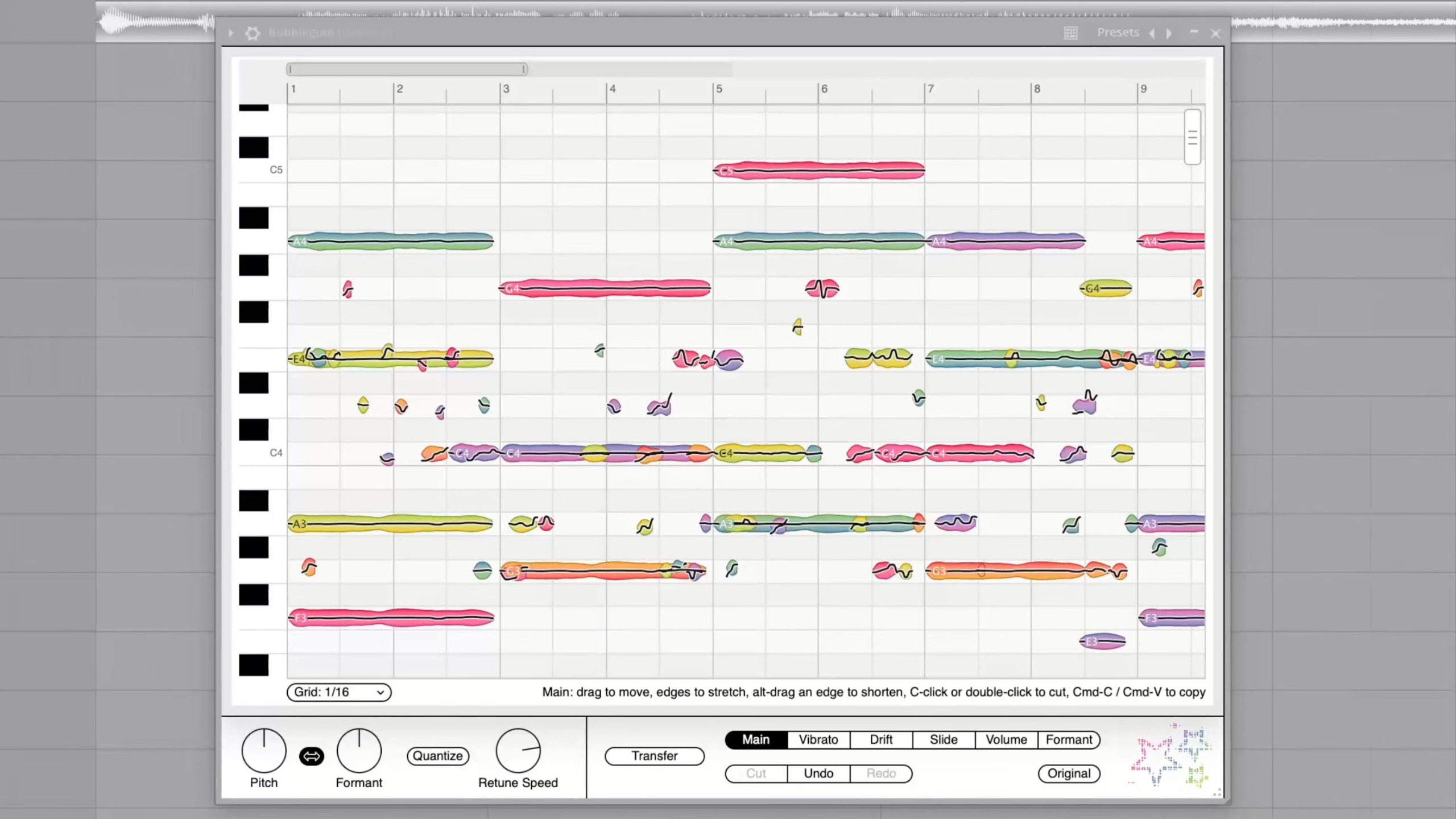
Task: Select the purple E3 note
Action: [x=1102, y=642]
